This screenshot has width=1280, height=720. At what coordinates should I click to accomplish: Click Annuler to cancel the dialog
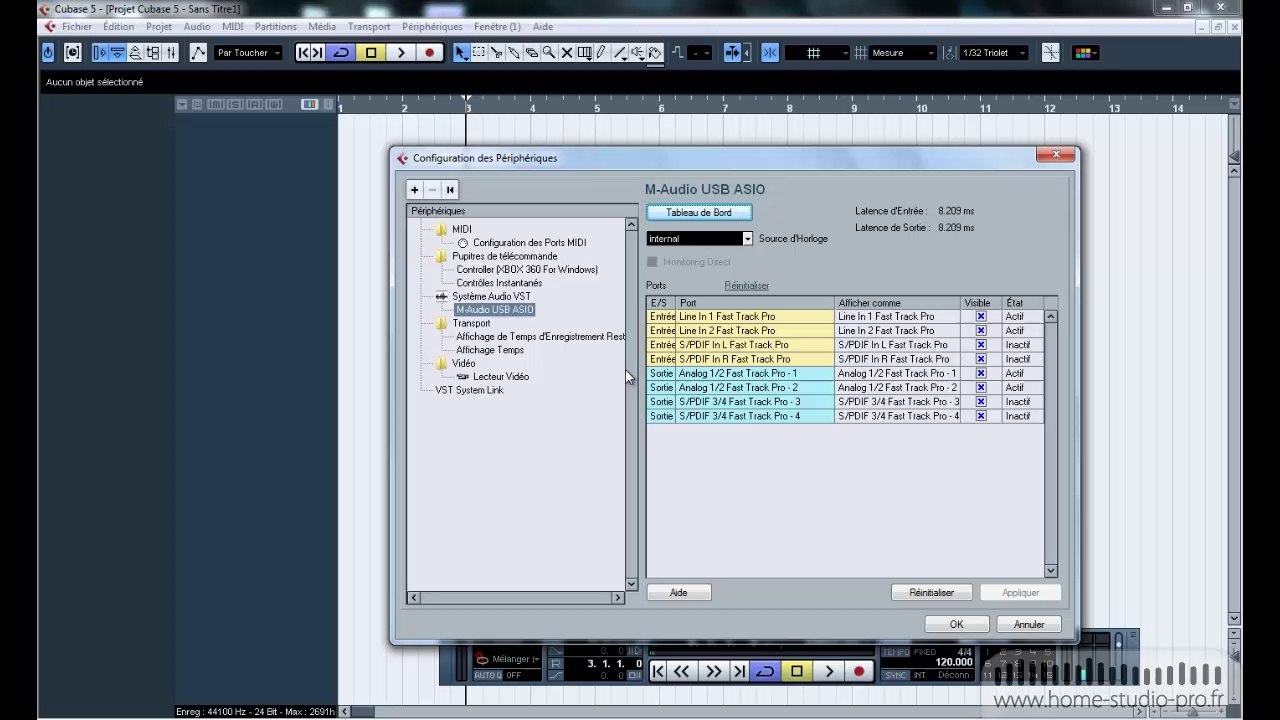1029,625
